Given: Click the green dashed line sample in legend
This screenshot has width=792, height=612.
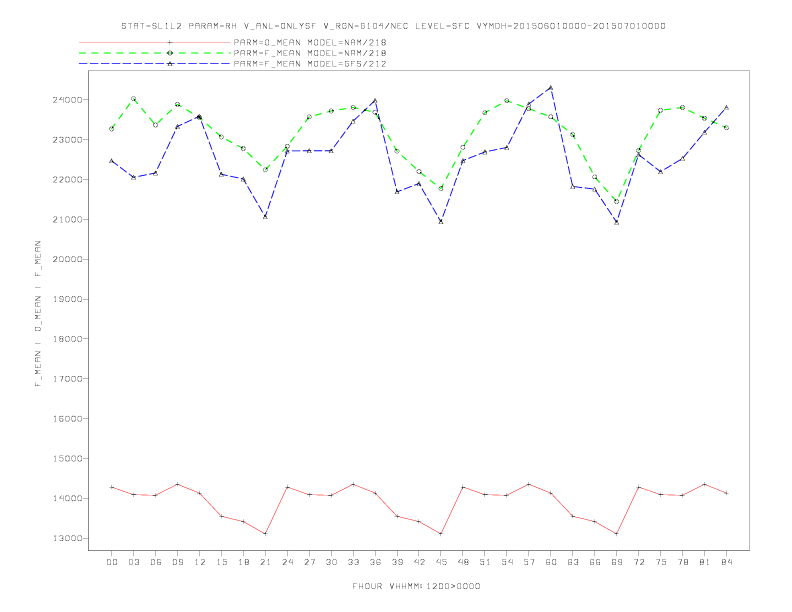Looking at the screenshot, I should point(155,53).
